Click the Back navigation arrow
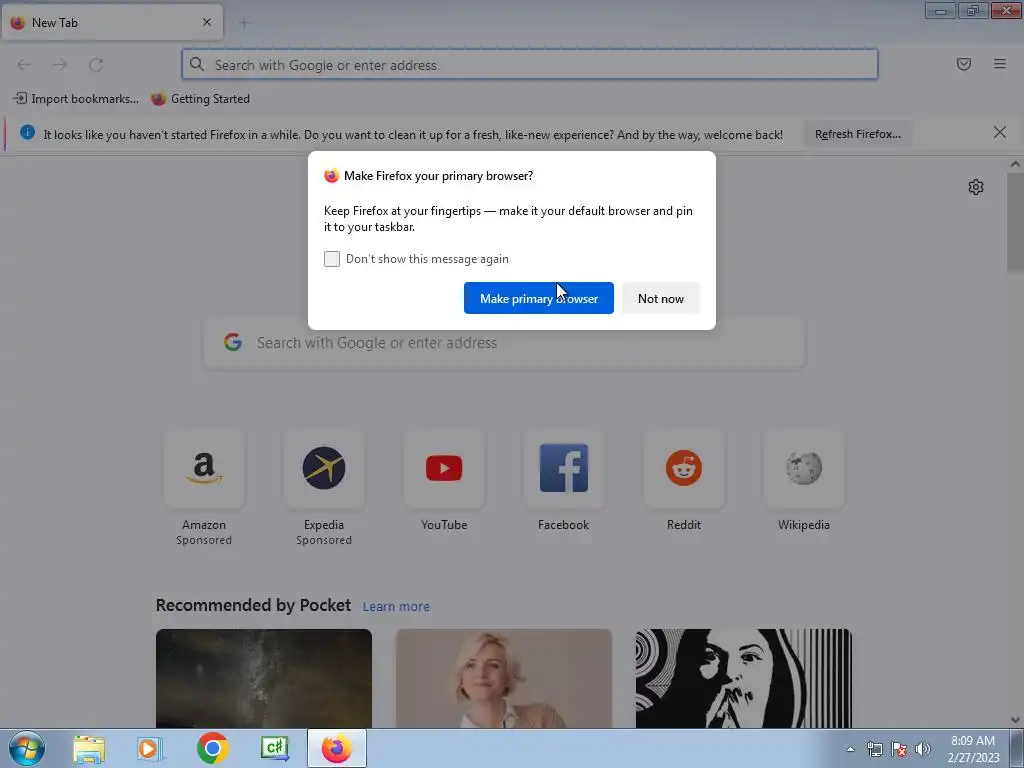Image resolution: width=1024 pixels, height=768 pixels. (x=24, y=65)
